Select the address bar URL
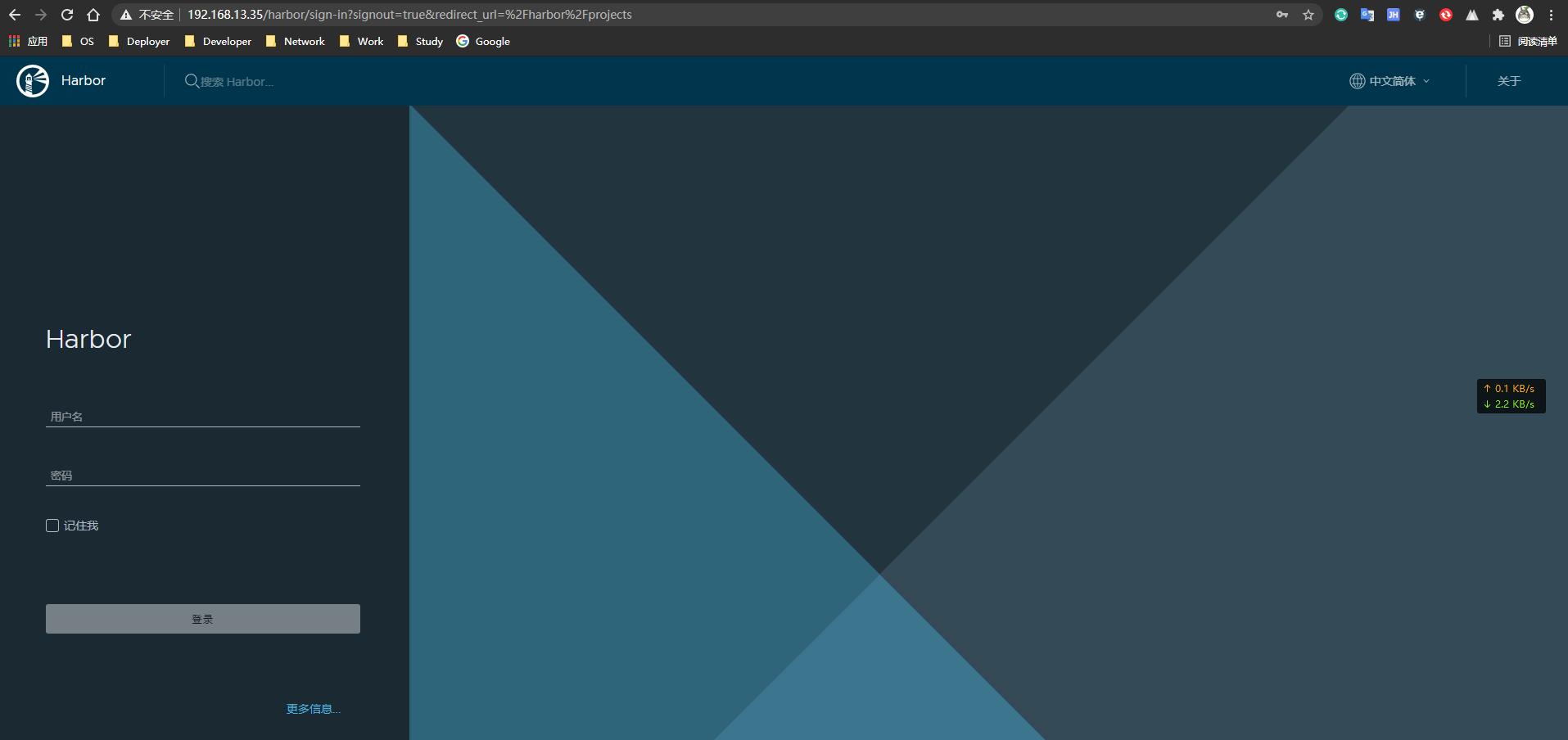This screenshot has width=1568, height=740. pyautogui.click(x=409, y=15)
